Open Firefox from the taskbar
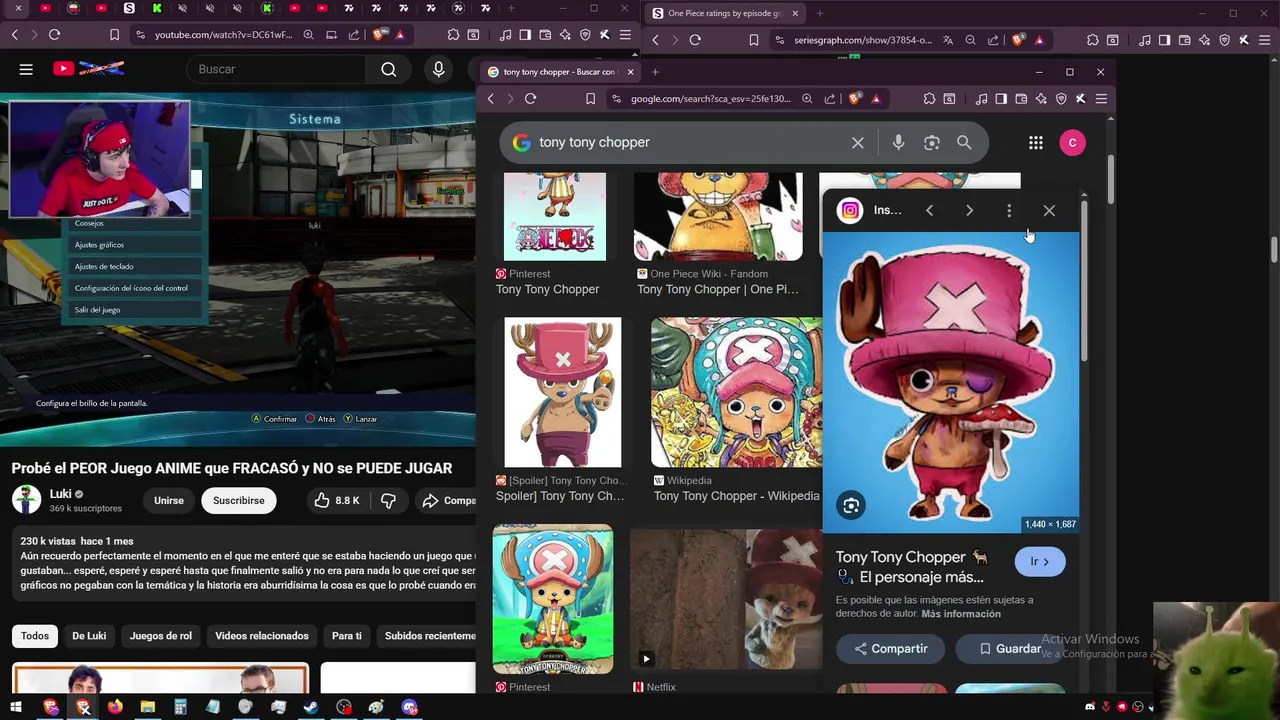This screenshot has height=720, width=1280. (115, 707)
